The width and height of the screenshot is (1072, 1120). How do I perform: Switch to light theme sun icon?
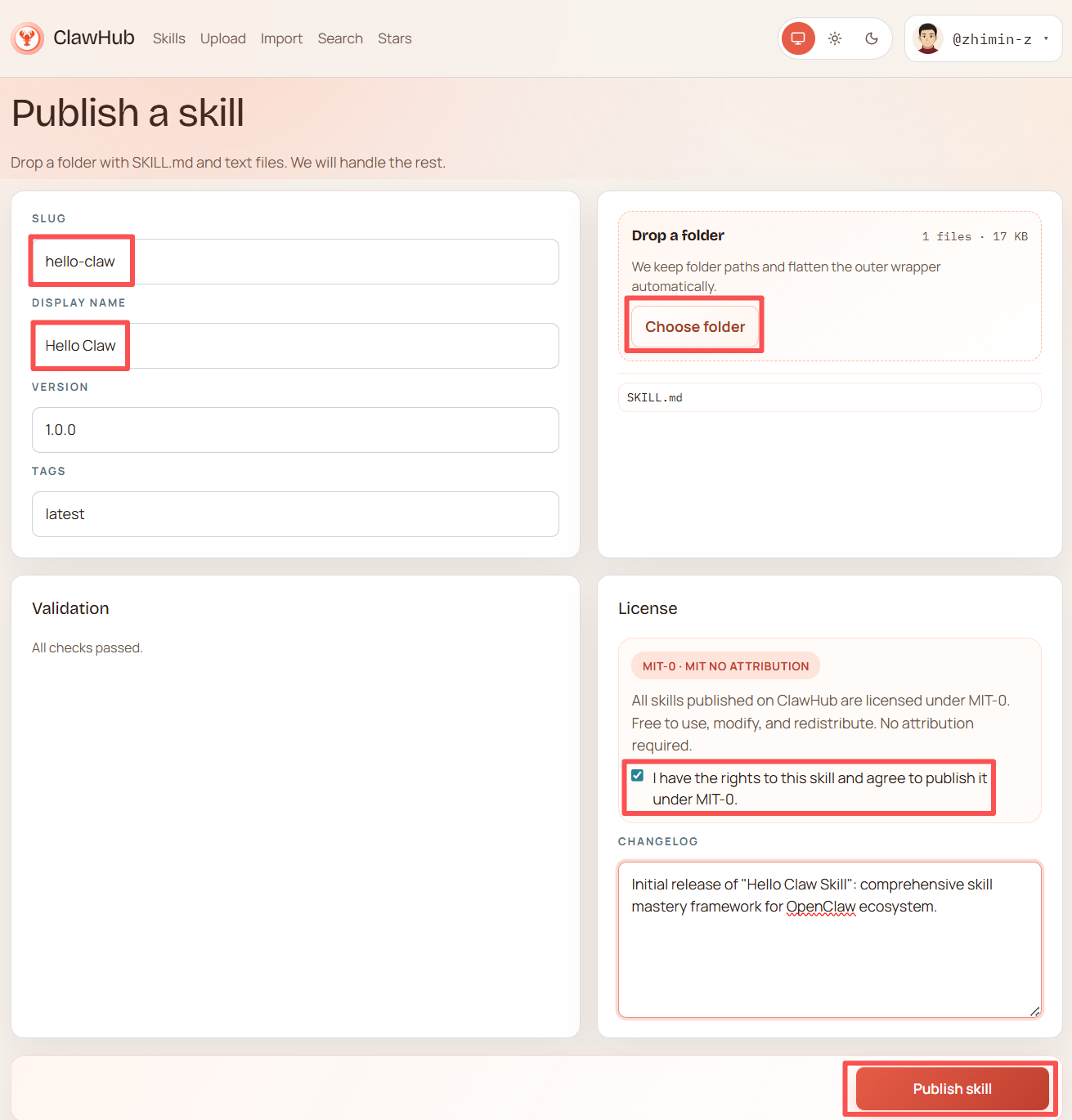tap(835, 38)
